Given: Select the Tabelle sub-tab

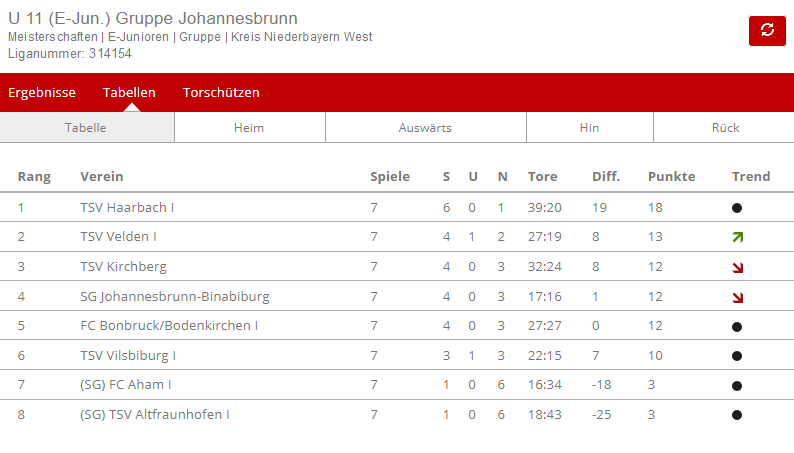Looking at the screenshot, I should [86, 128].
